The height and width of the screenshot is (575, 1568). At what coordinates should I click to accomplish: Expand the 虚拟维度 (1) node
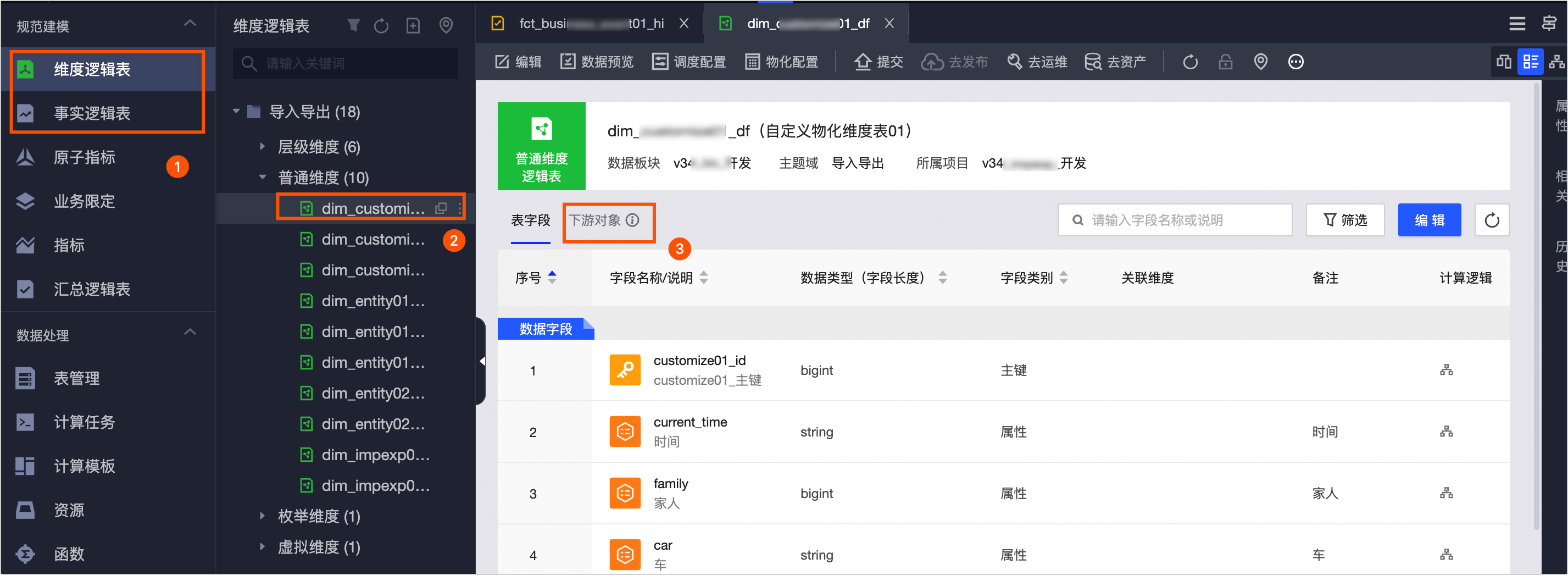(x=263, y=546)
